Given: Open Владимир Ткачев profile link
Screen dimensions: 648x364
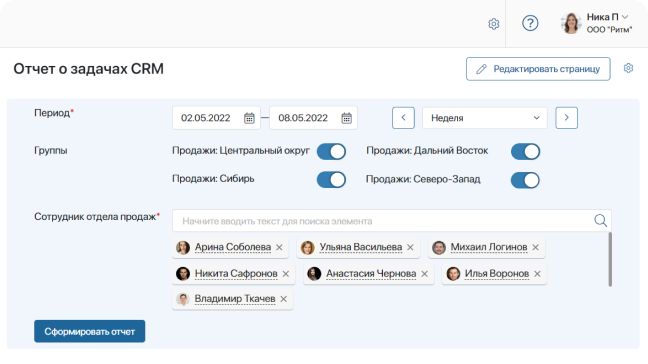Looking at the screenshot, I should pos(235,299).
